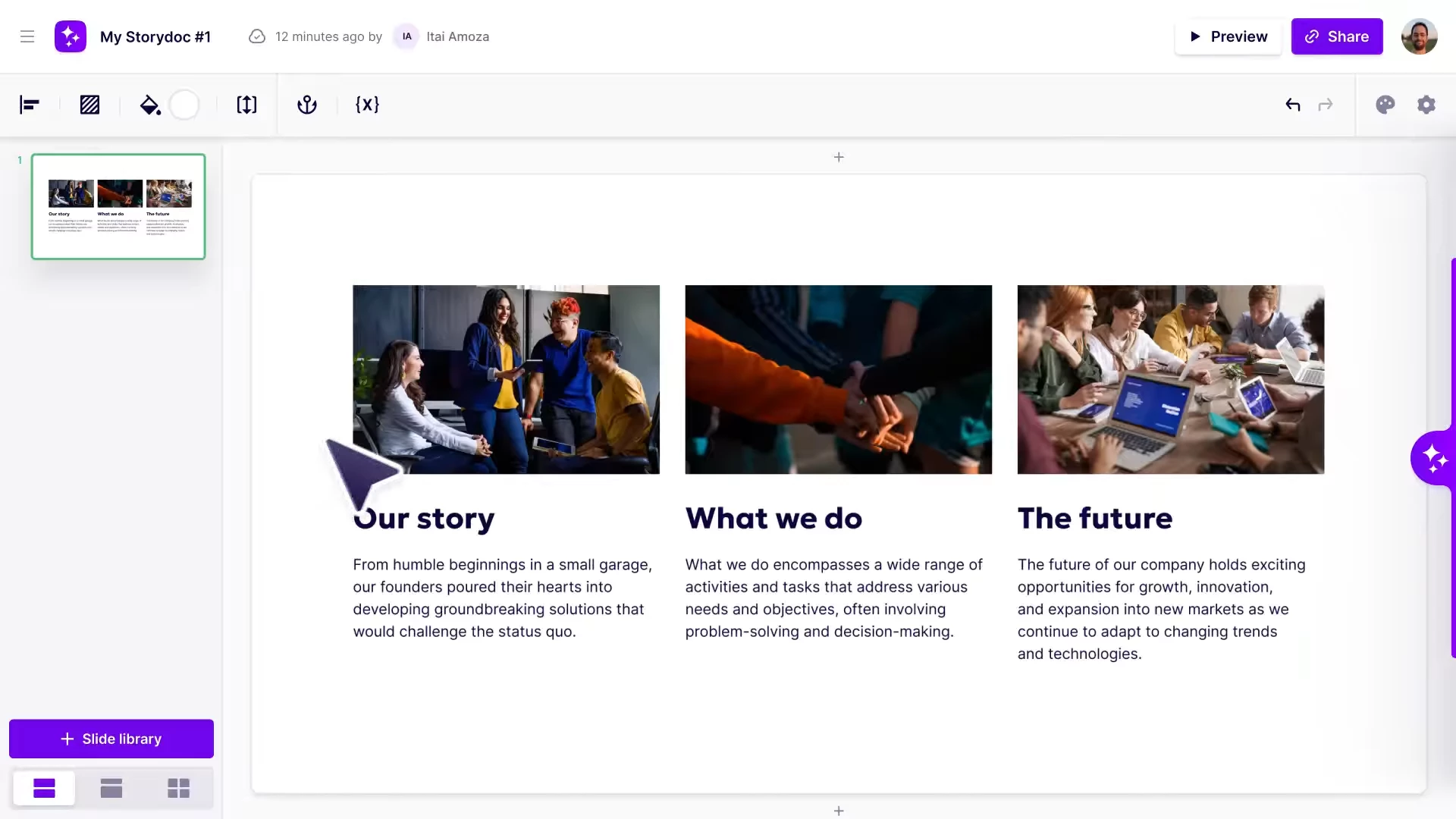Switch to the grid slides view
The image size is (1456, 819).
(179, 789)
